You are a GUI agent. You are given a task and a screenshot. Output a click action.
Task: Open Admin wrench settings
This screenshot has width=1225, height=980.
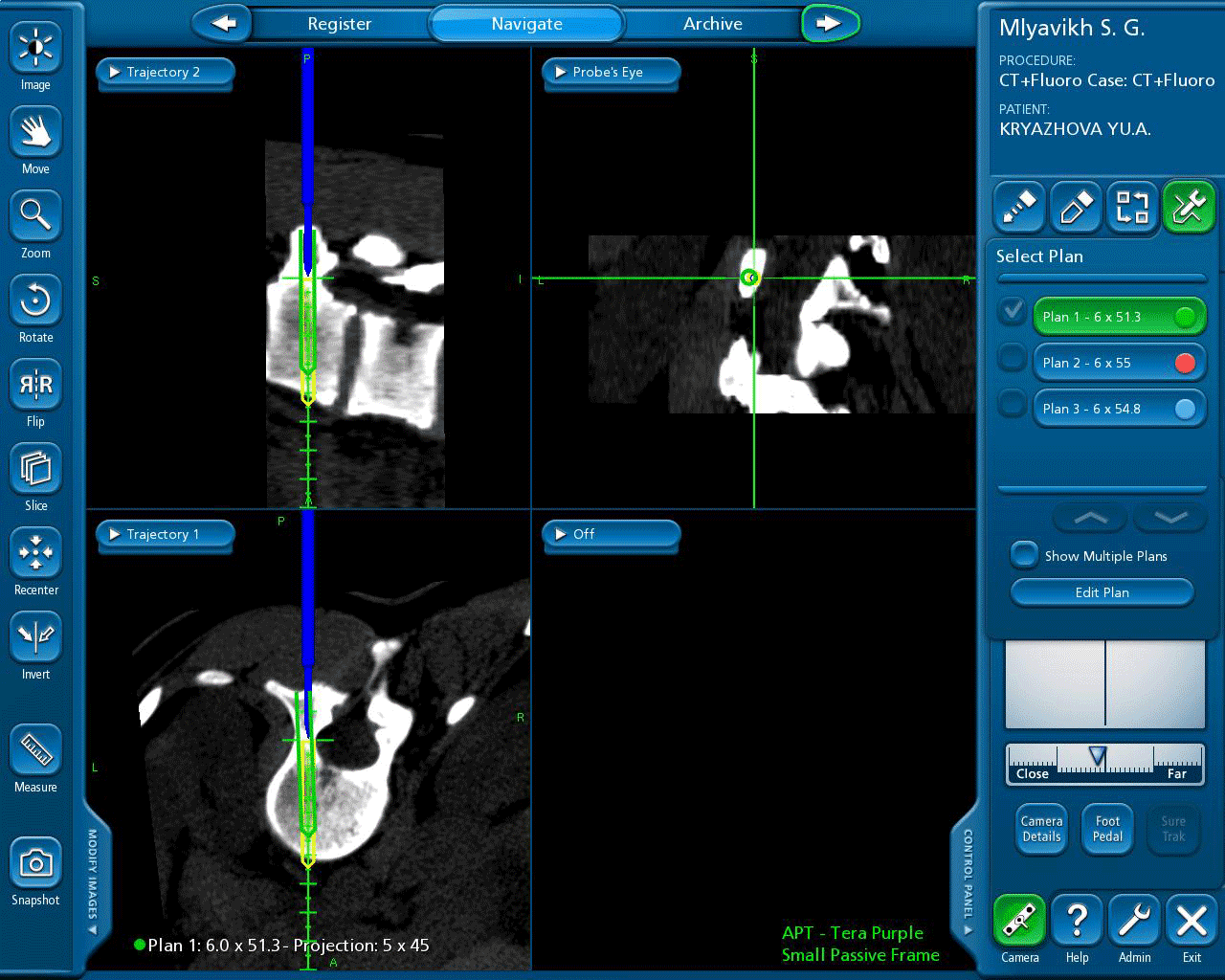pos(1134,921)
